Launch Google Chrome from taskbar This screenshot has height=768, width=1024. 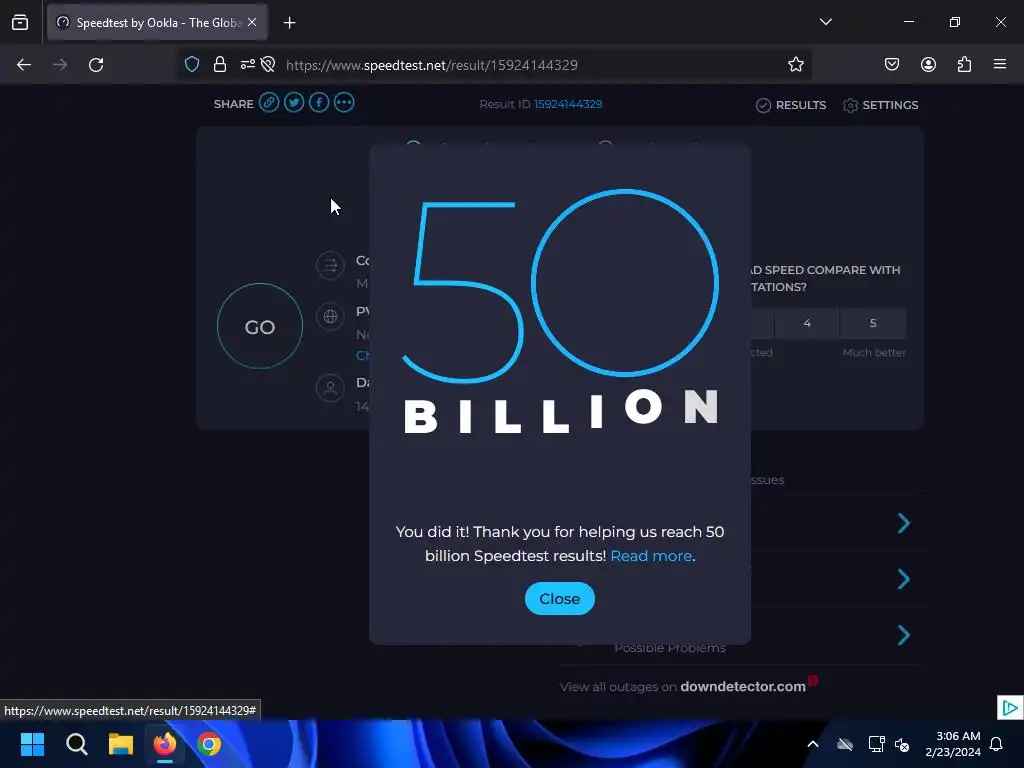tap(209, 744)
